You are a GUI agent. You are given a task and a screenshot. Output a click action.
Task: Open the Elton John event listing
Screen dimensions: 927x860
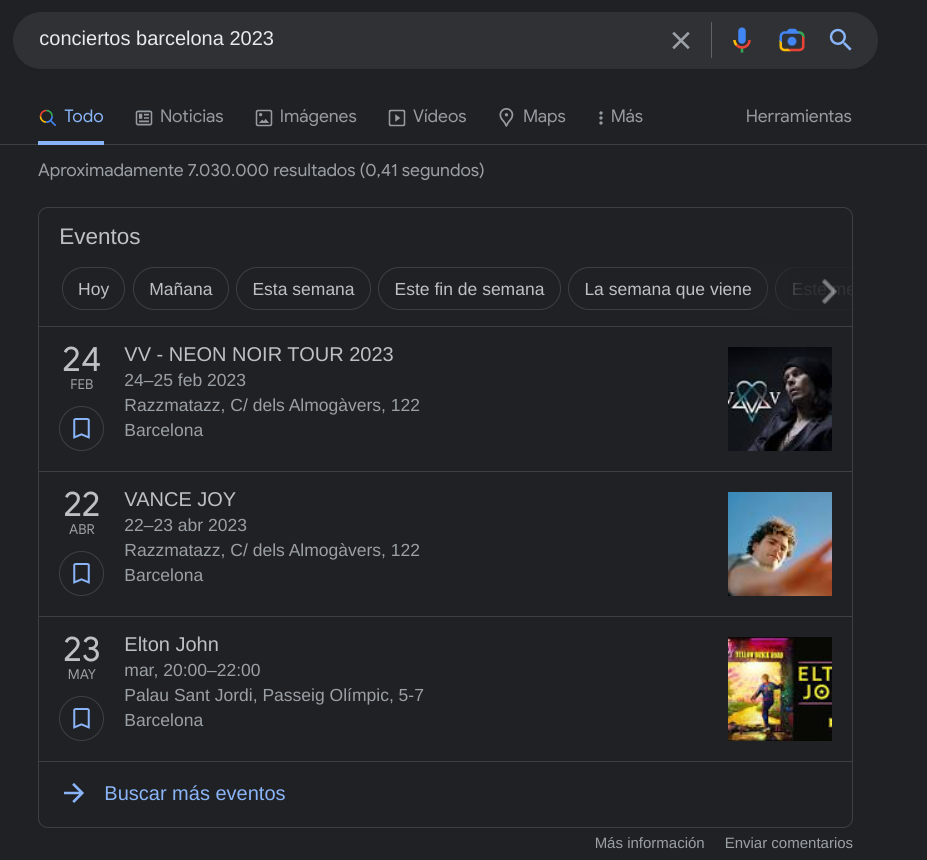(171, 644)
